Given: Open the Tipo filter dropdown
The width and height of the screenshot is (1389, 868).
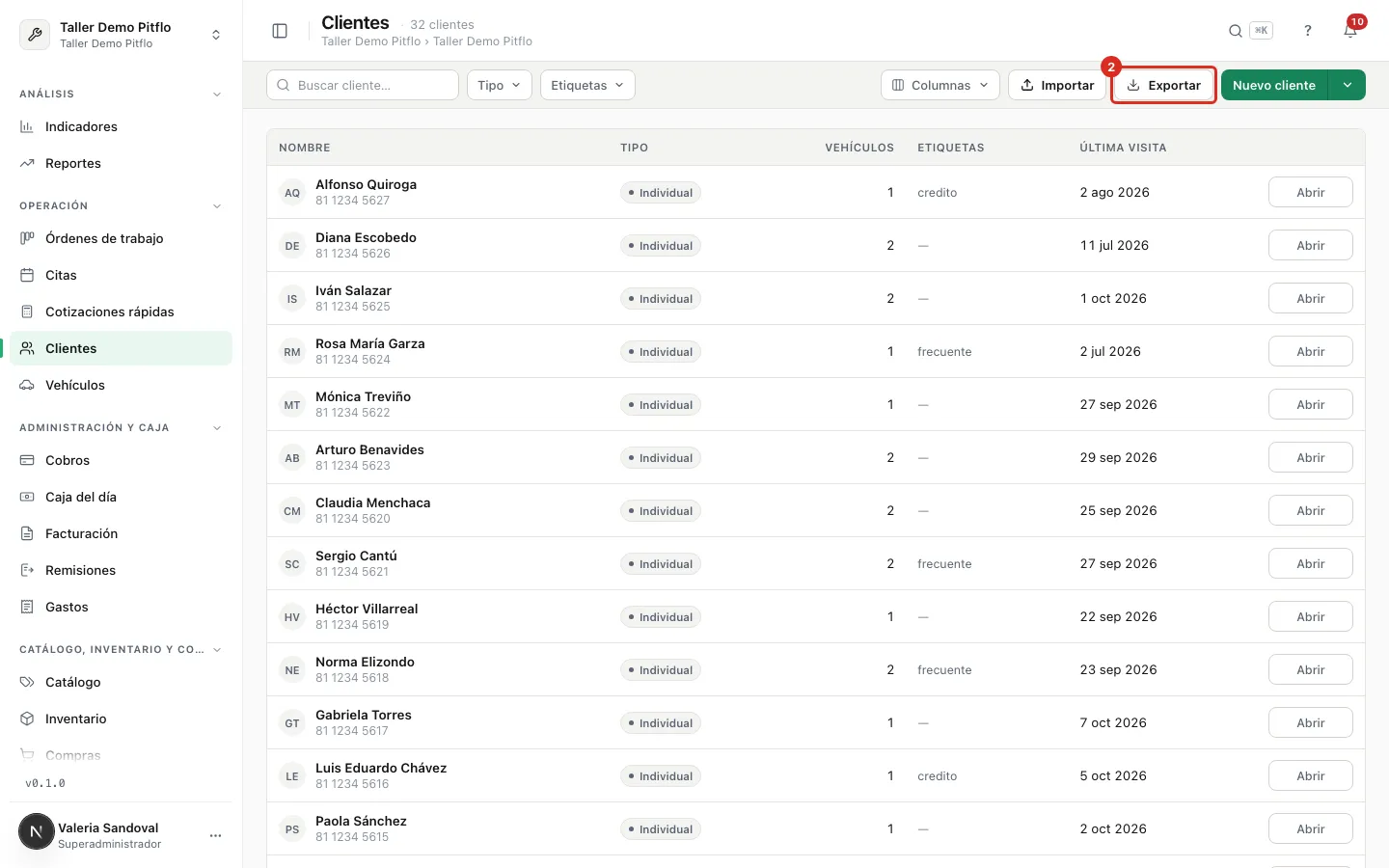Looking at the screenshot, I should pos(500,85).
